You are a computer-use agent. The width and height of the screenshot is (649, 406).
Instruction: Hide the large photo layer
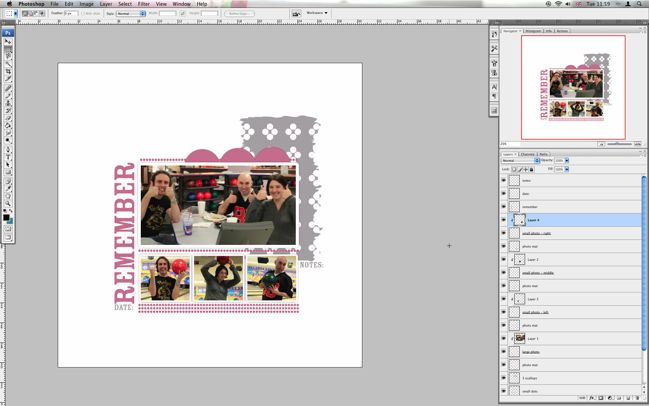click(x=504, y=352)
